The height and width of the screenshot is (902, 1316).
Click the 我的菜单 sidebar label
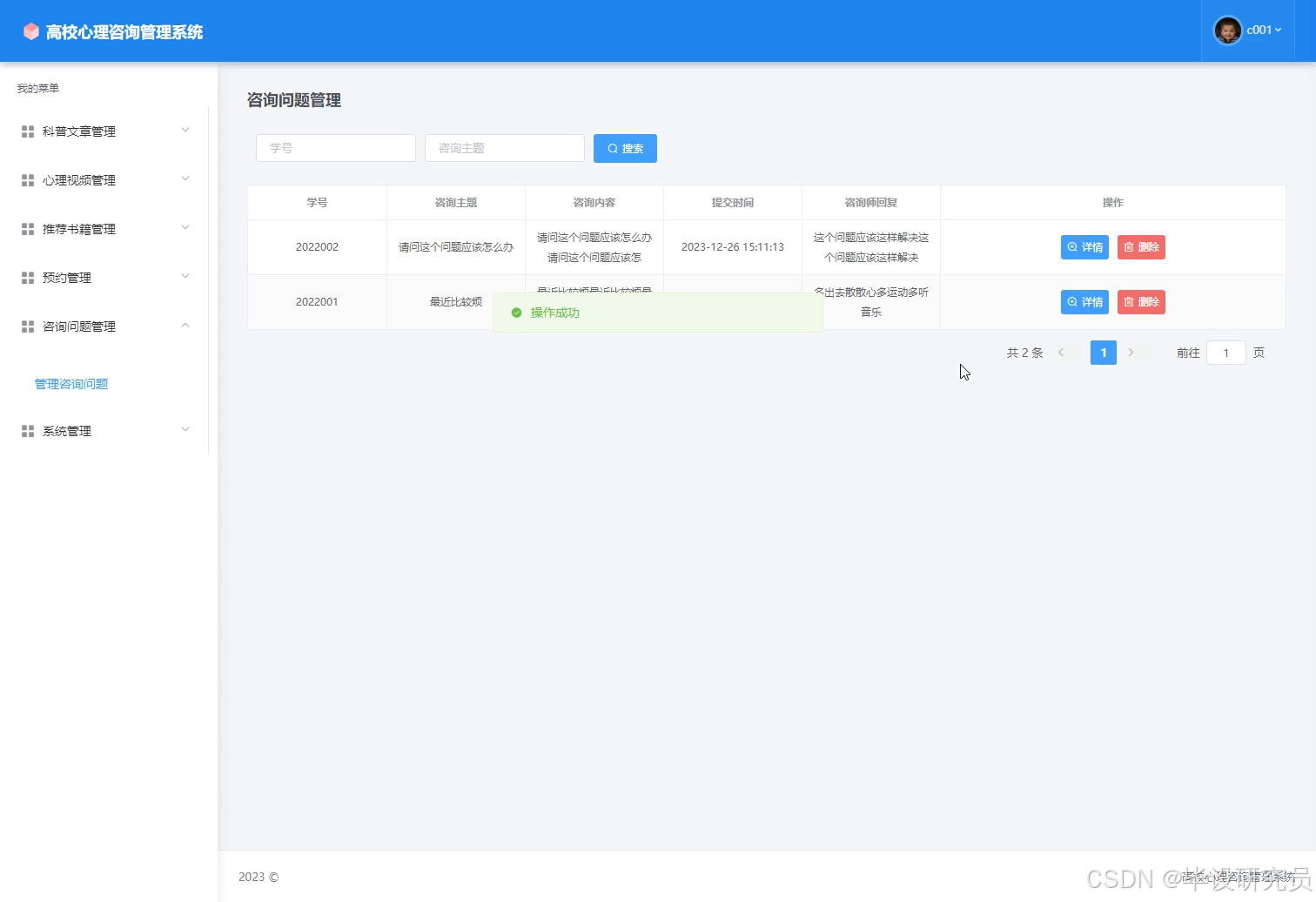(38, 88)
